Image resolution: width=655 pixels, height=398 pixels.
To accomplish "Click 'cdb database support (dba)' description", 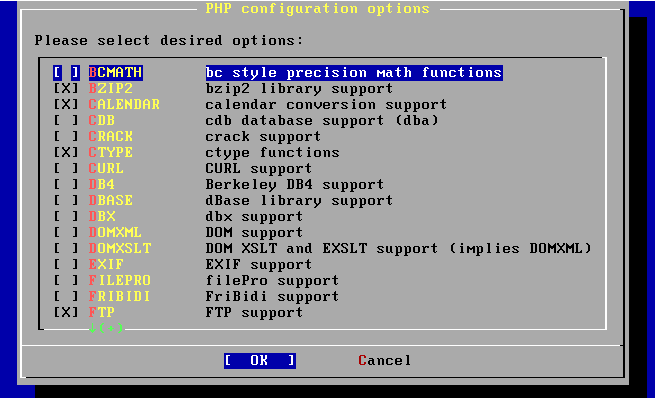I will click(x=322, y=121).
